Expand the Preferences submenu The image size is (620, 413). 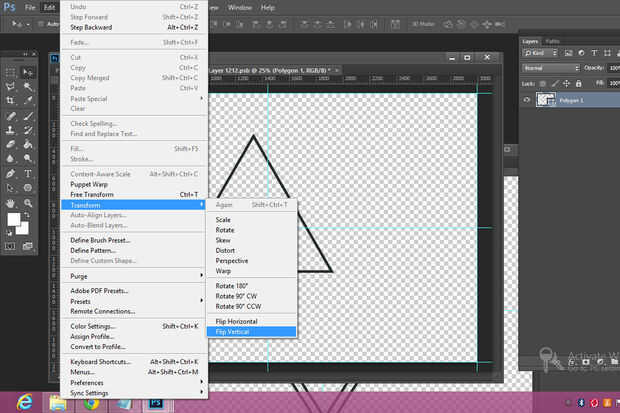coord(134,383)
